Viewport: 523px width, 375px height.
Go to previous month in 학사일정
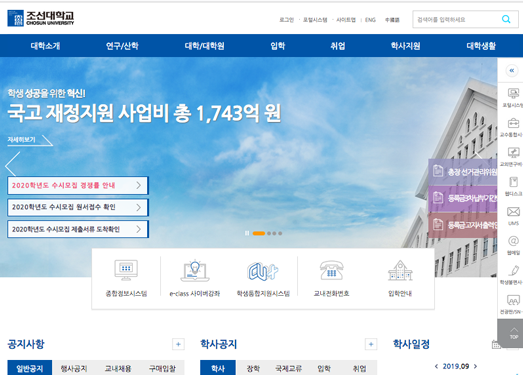(x=436, y=366)
